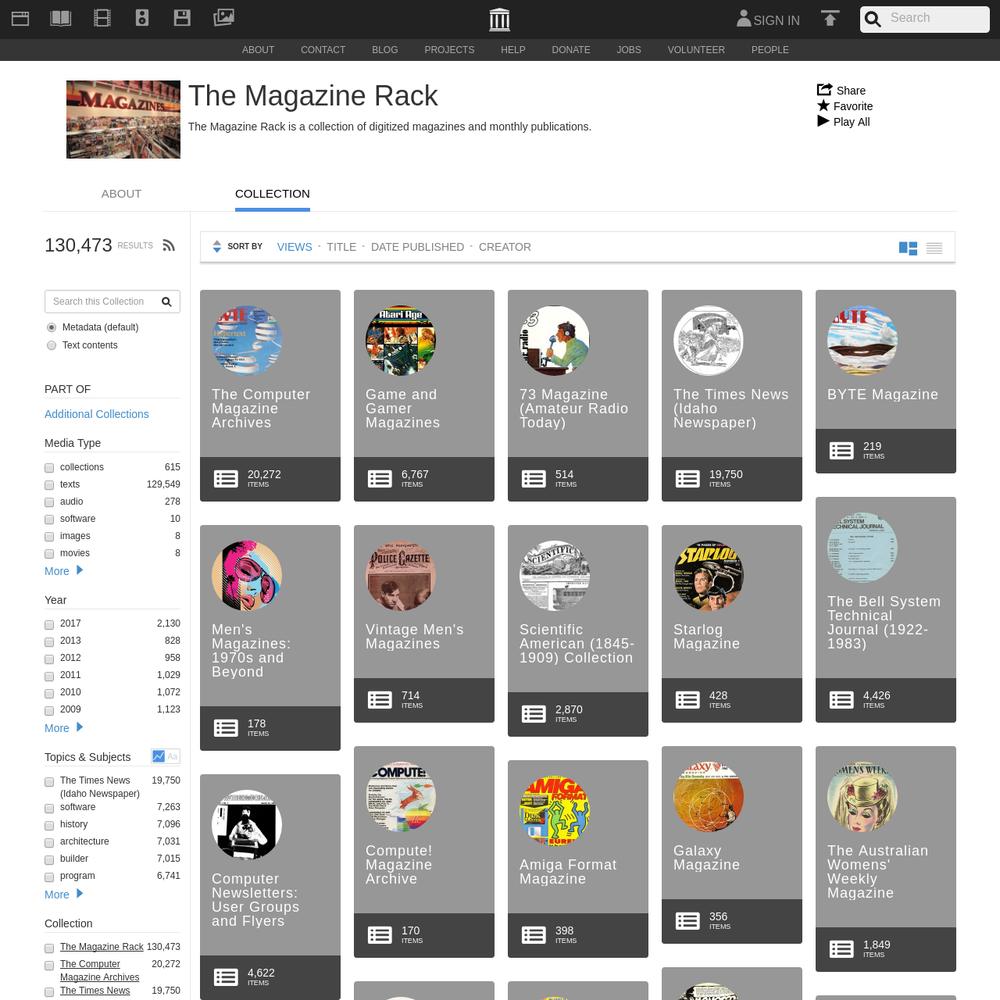Check the audio media type checkbox
Screen dimensions: 1000x1000
49,503
